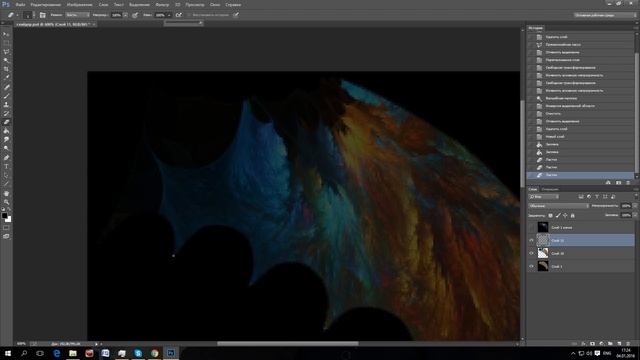Select the Pen tool
Viewport: 640px width, 360px height.
click(x=6, y=158)
